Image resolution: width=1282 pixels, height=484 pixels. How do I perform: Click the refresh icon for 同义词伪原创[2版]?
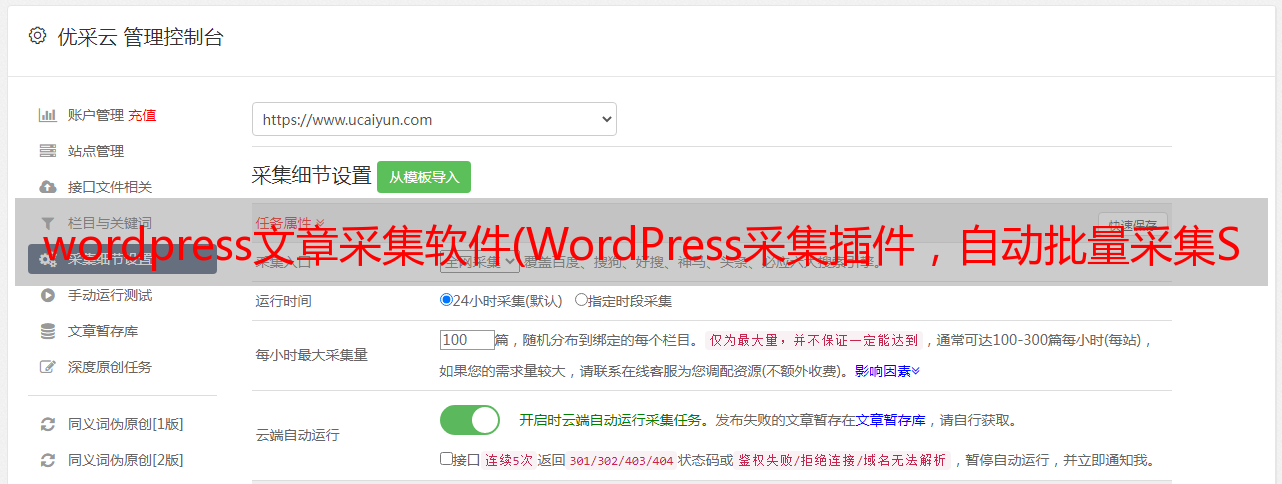(47, 460)
